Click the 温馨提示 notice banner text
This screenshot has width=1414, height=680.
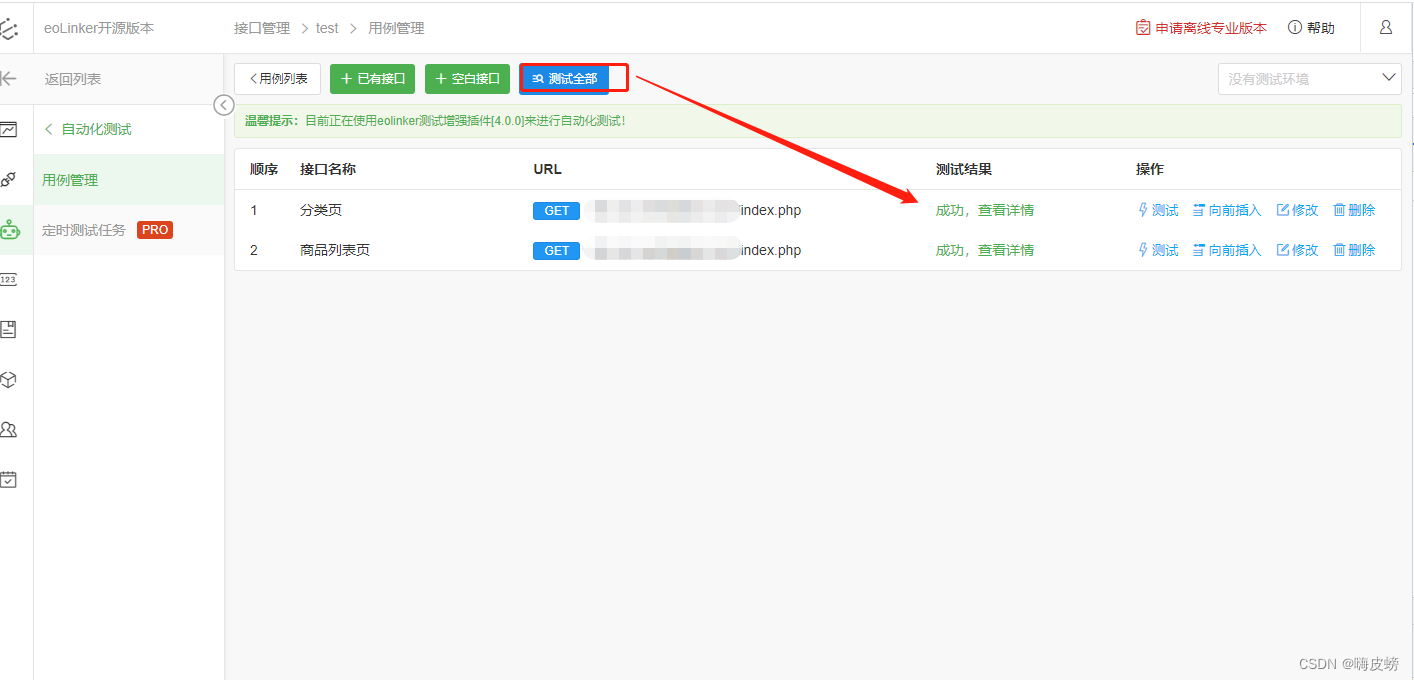[x=435, y=121]
